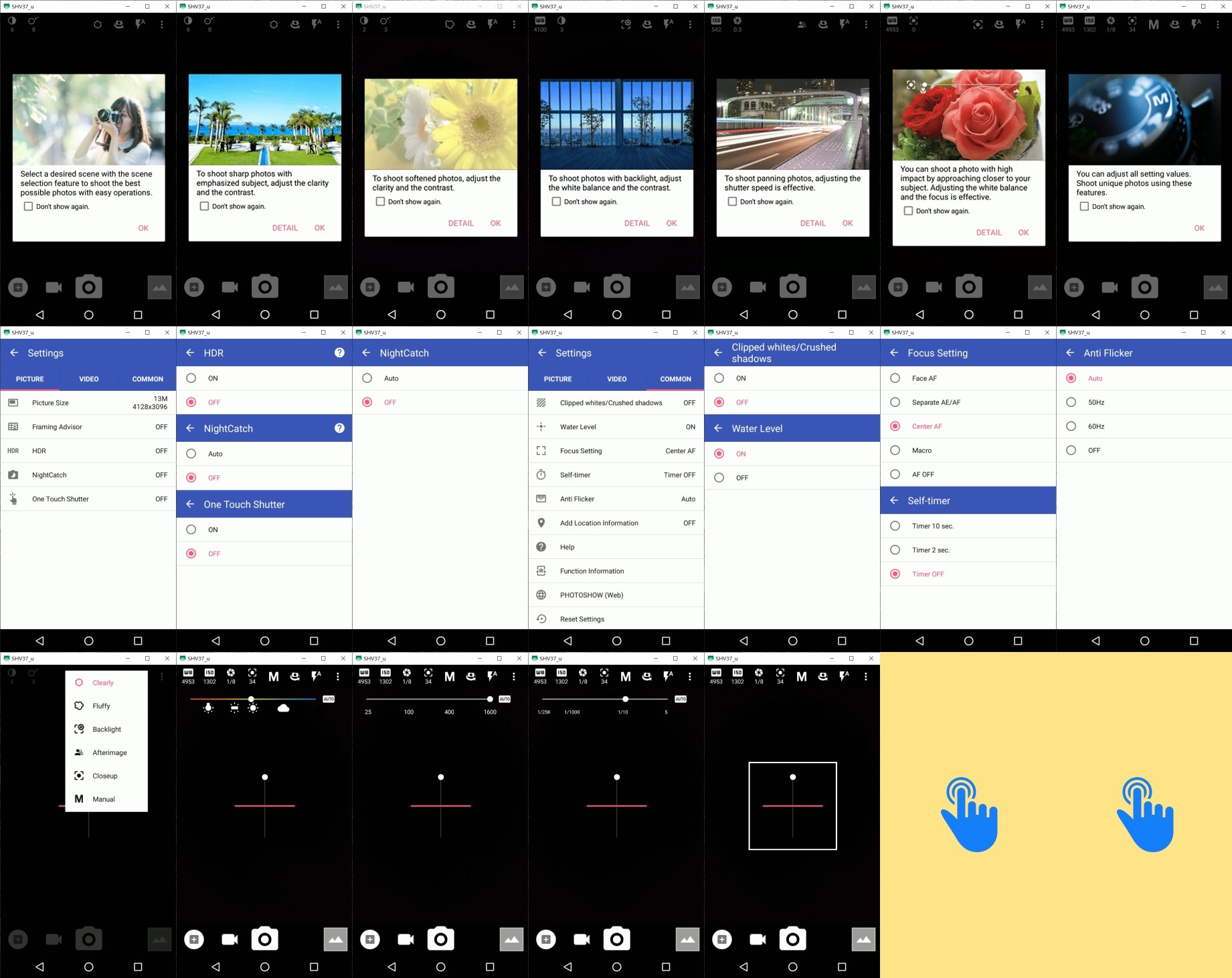This screenshot has width=1232, height=978.
Task: Select Fluffy scene from menu
Action: click(x=106, y=706)
